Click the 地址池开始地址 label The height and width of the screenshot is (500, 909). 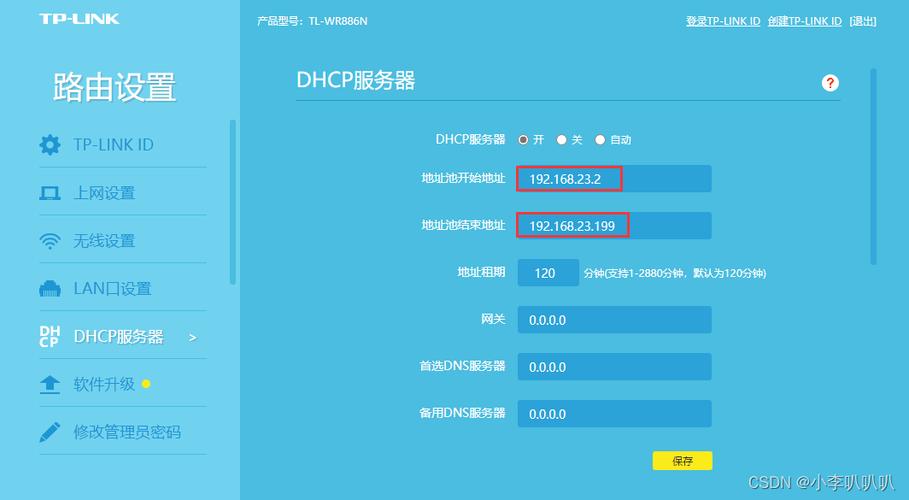click(463, 178)
